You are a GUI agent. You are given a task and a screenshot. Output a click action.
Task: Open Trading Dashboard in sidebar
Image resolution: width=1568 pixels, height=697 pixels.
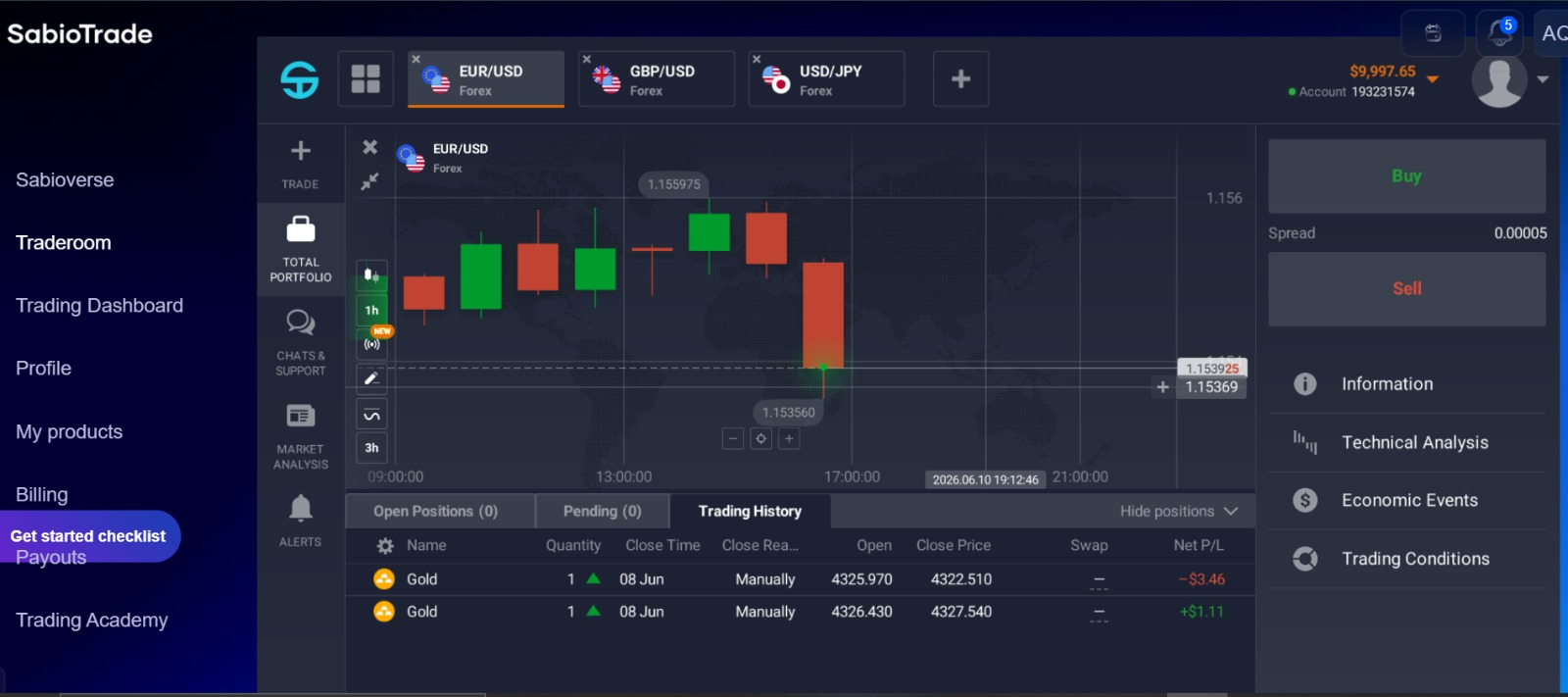coord(99,306)
